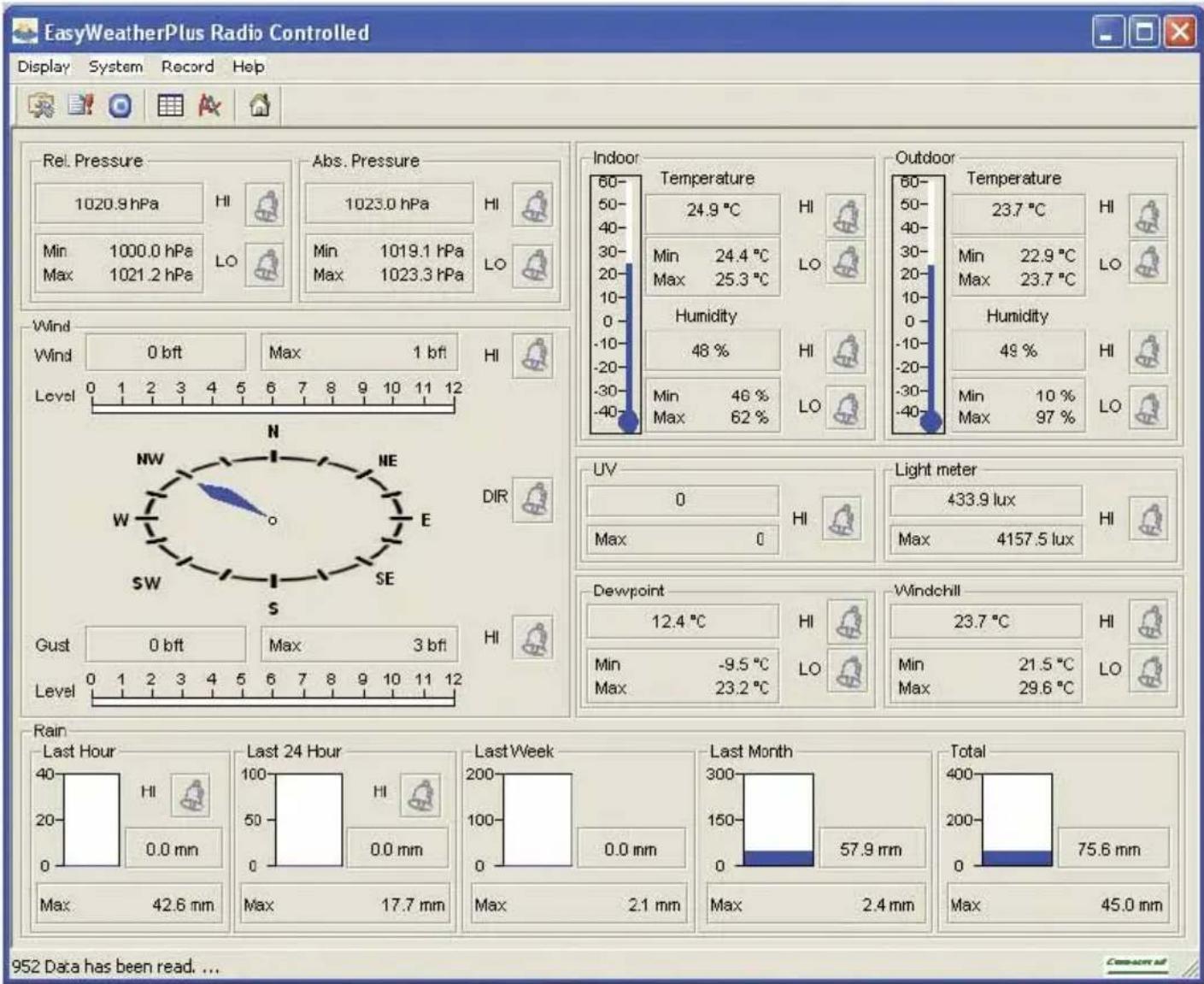Click the Indoor humidity reading 48 %

click(713, 351)
